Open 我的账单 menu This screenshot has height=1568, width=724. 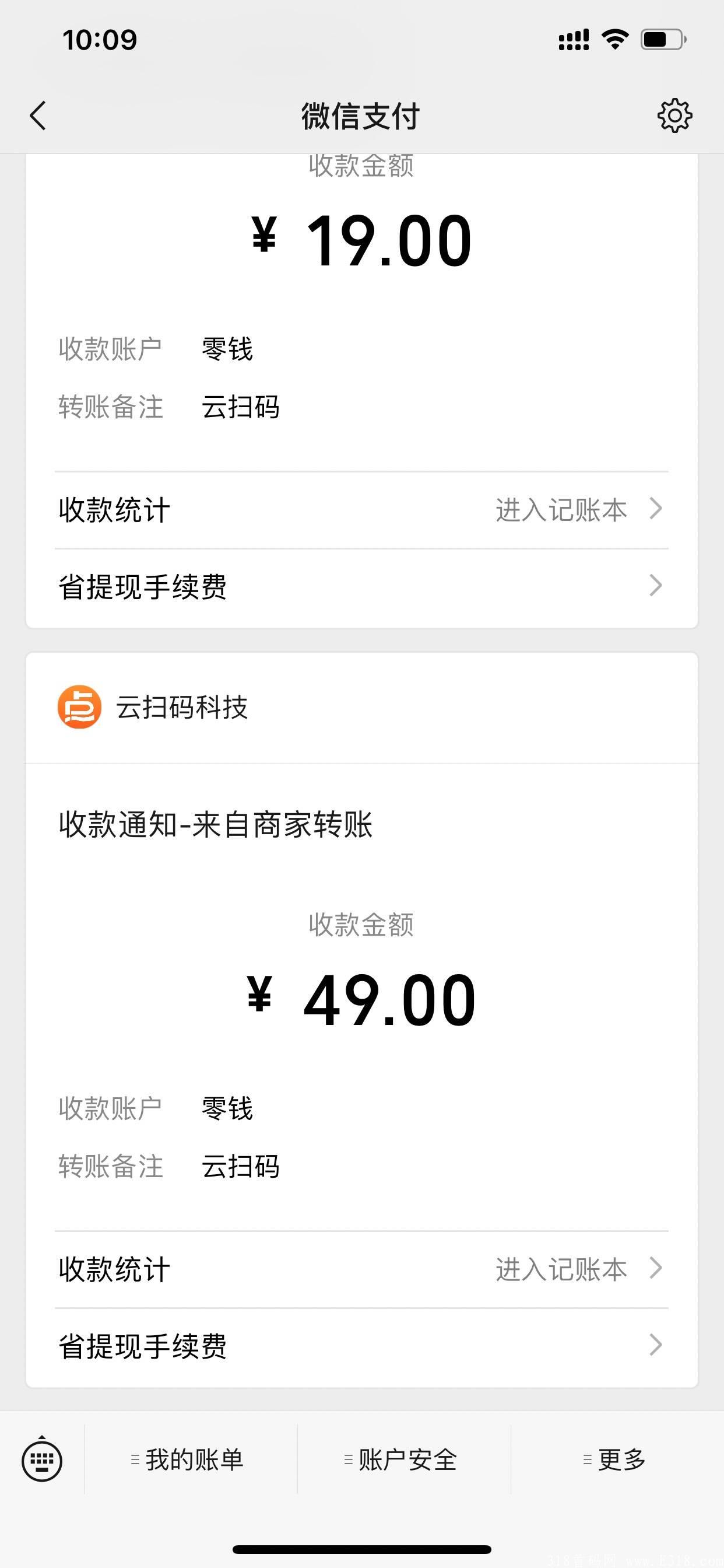(187, 1459)
